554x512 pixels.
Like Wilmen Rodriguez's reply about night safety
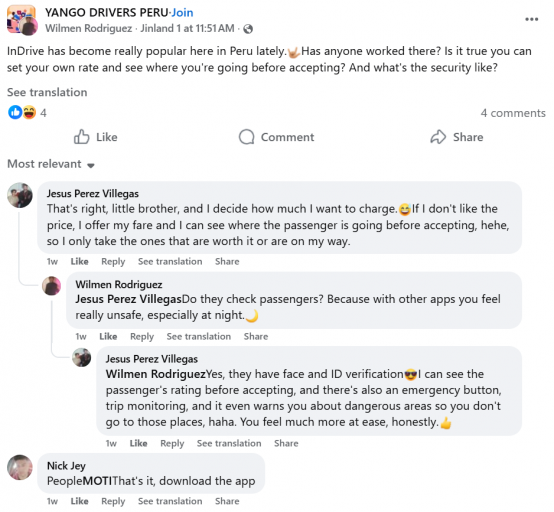tap(108, 336)
